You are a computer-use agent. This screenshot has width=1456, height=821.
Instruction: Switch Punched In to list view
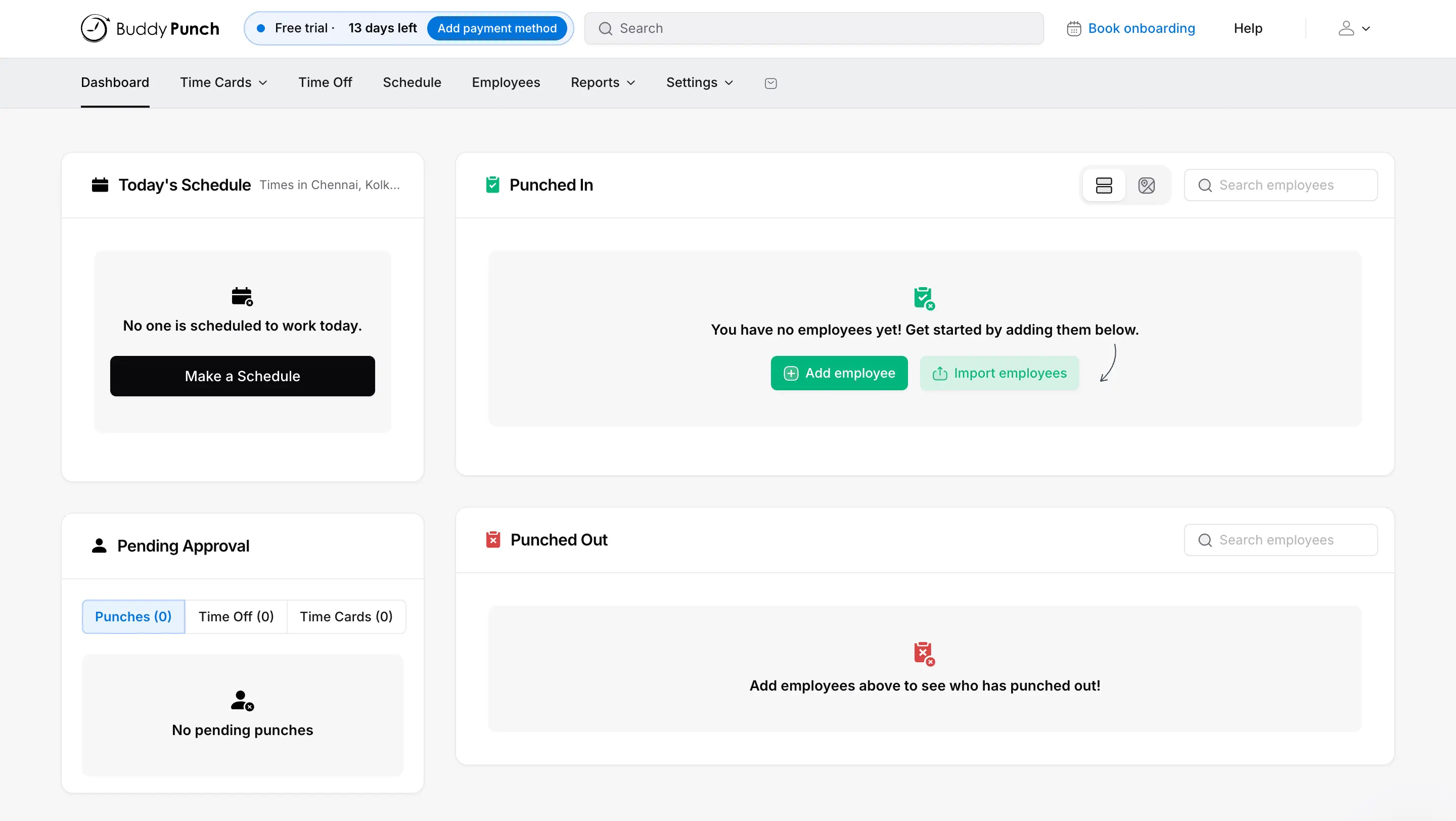pos(1104,186)
